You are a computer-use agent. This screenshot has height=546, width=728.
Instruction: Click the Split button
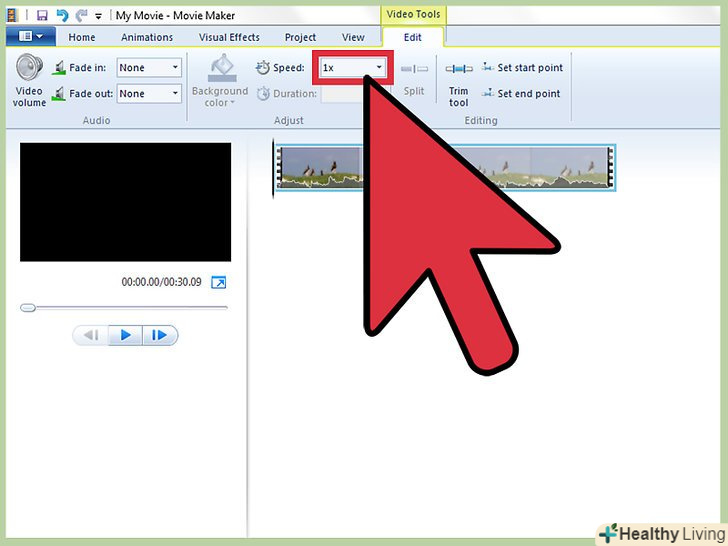click(414, 79)
